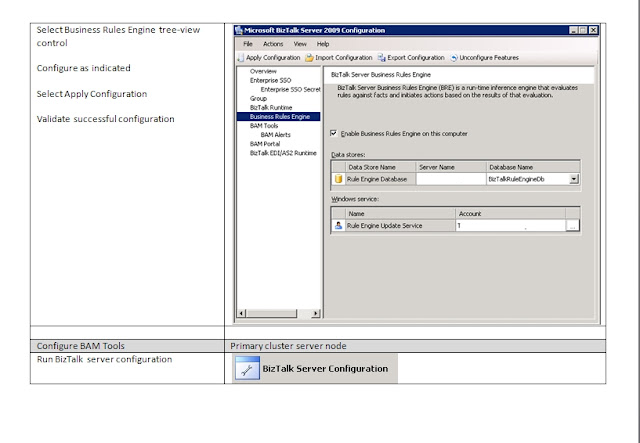
Task: Click the Data Store Name column header
Action: click(380, 167)
